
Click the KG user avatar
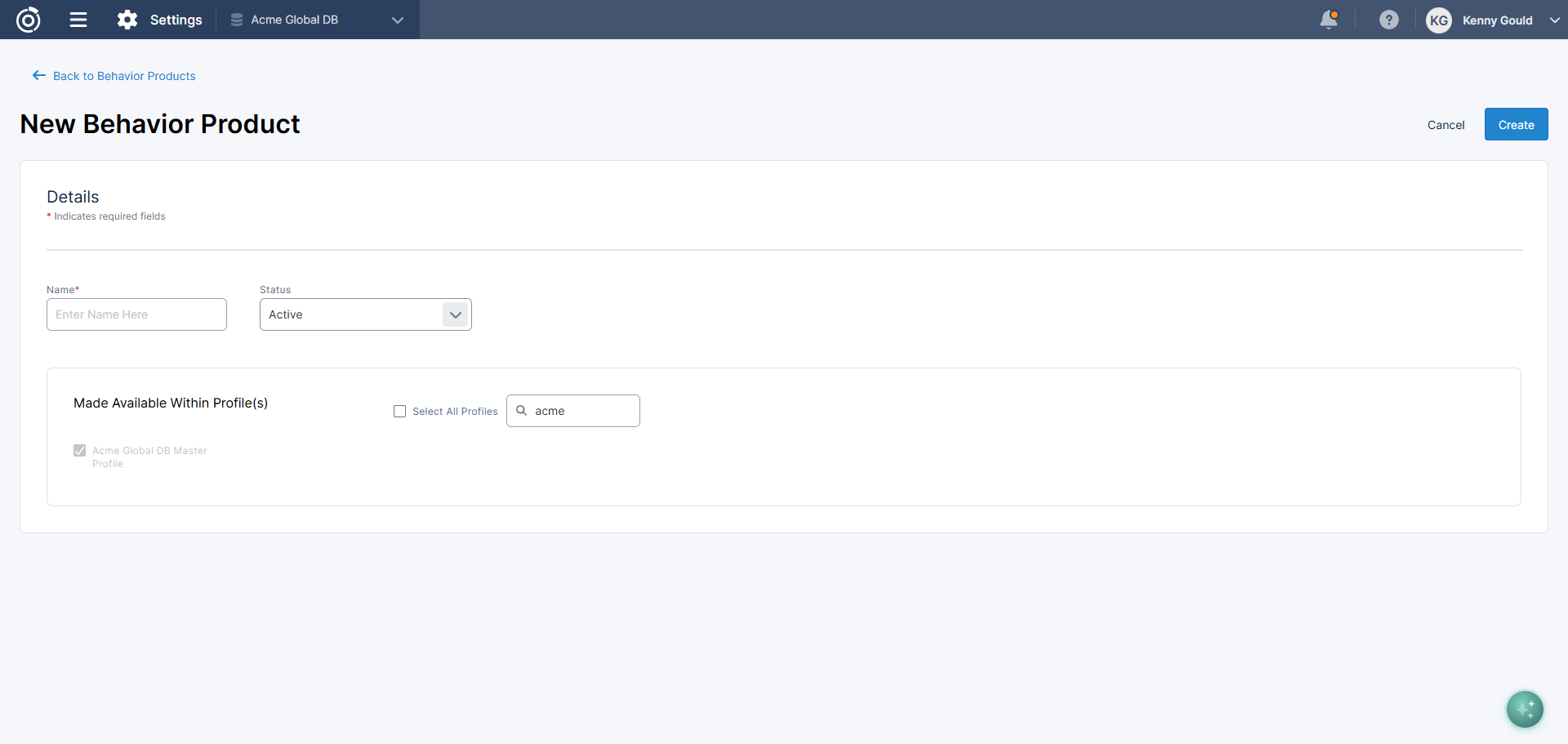(1438, 20)
